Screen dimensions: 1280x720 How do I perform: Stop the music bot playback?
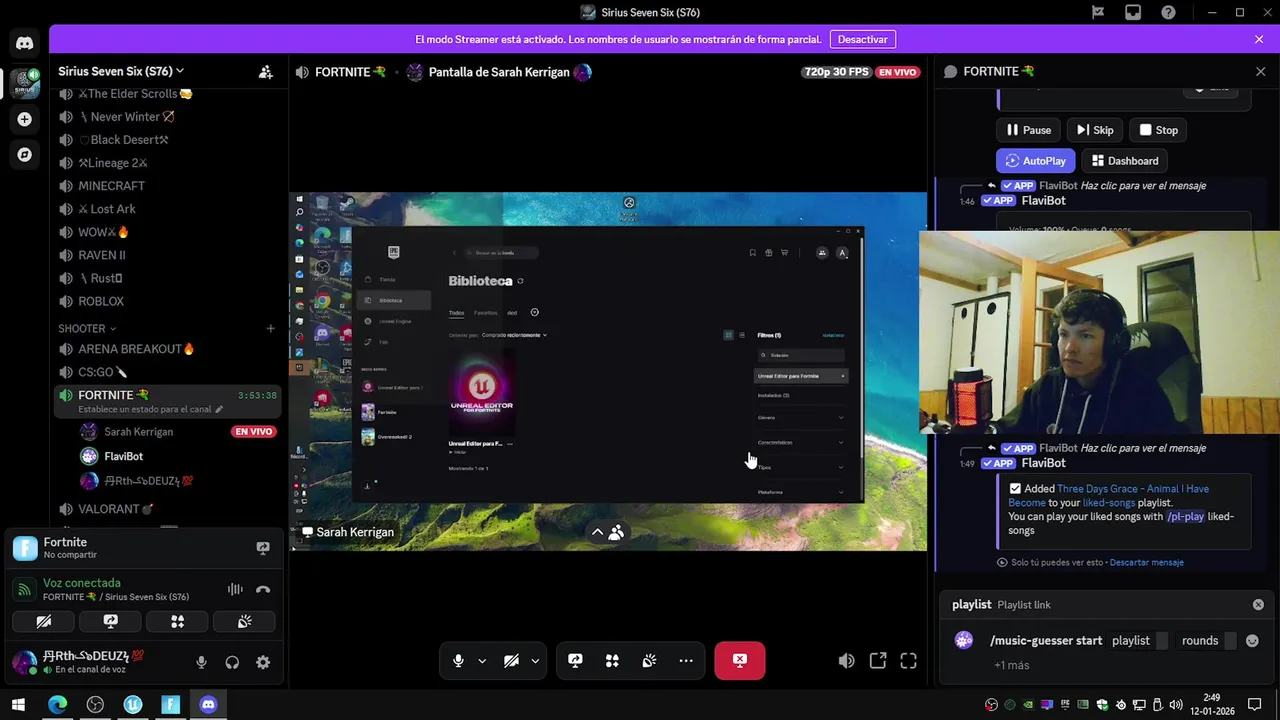[1158, 130]
